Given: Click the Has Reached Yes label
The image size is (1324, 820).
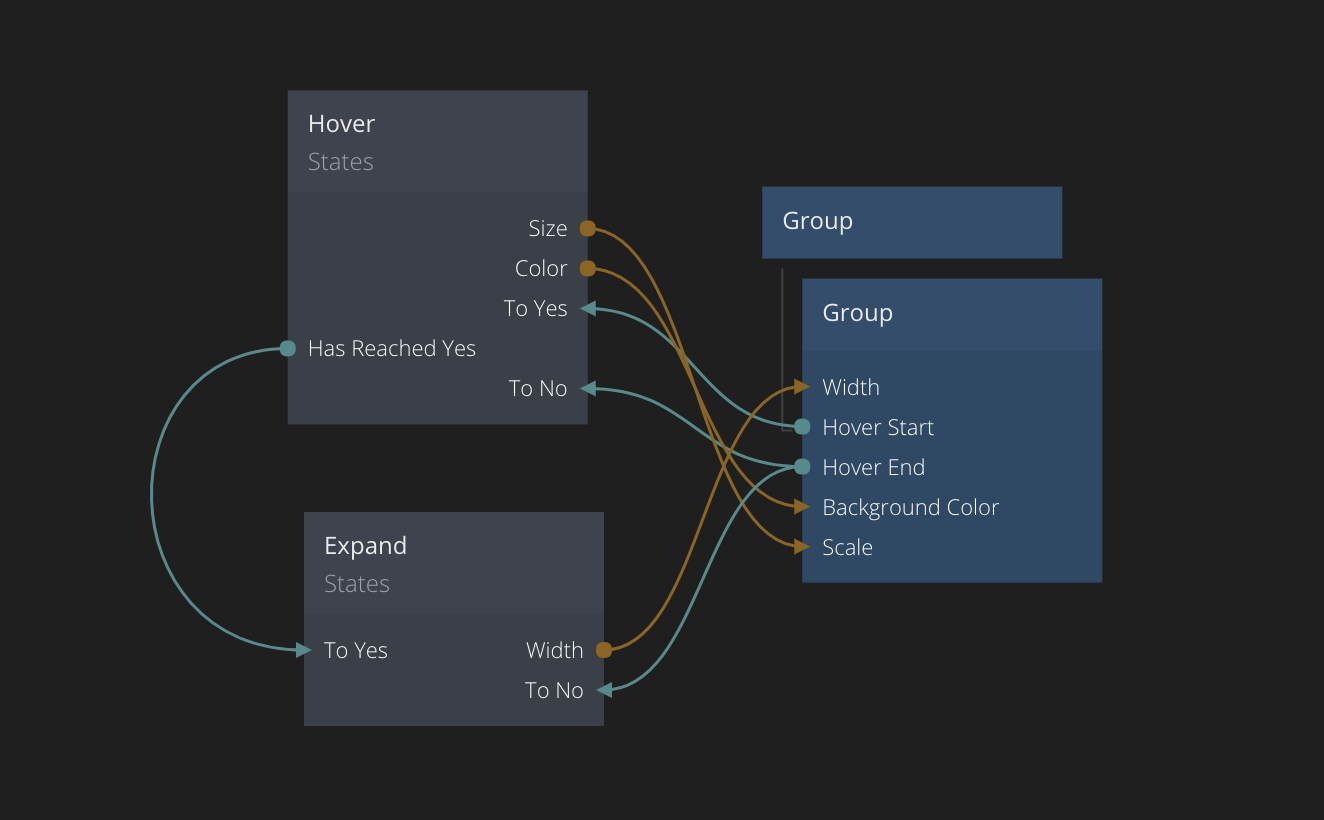Looking at the screenshot, I should click(x=392, y=349).
